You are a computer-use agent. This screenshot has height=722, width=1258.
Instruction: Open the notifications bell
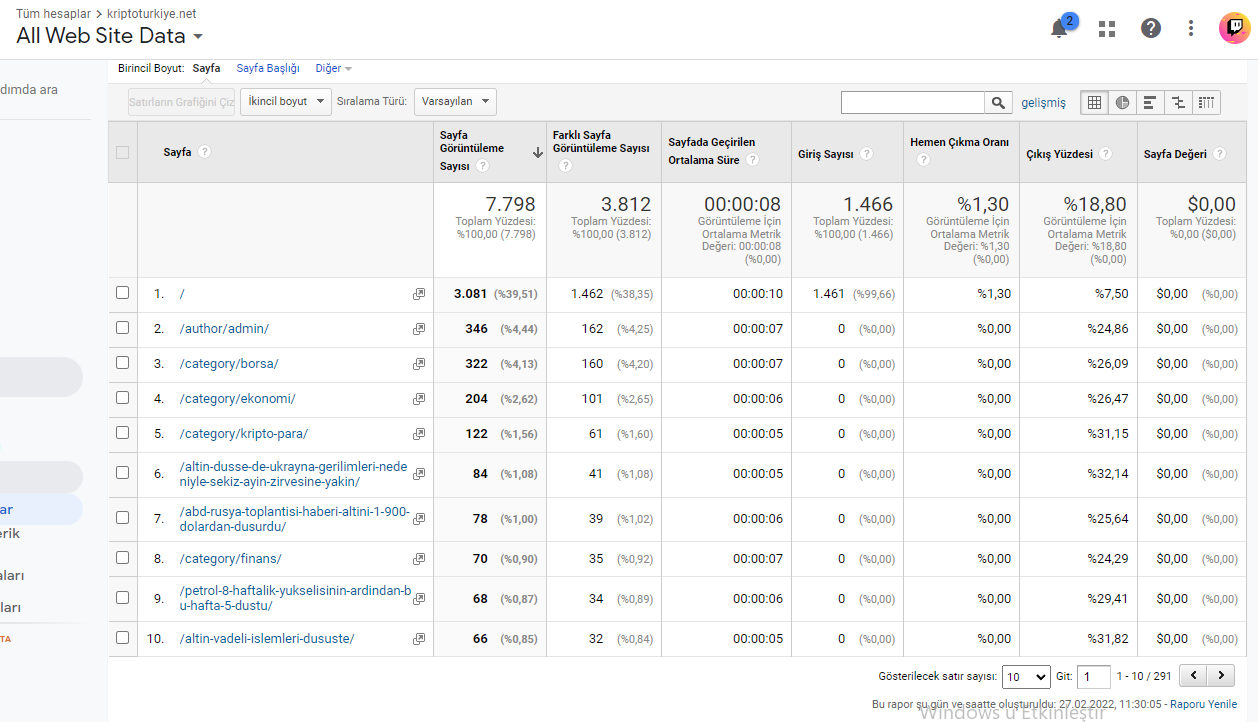click(x=1059, y=28)
